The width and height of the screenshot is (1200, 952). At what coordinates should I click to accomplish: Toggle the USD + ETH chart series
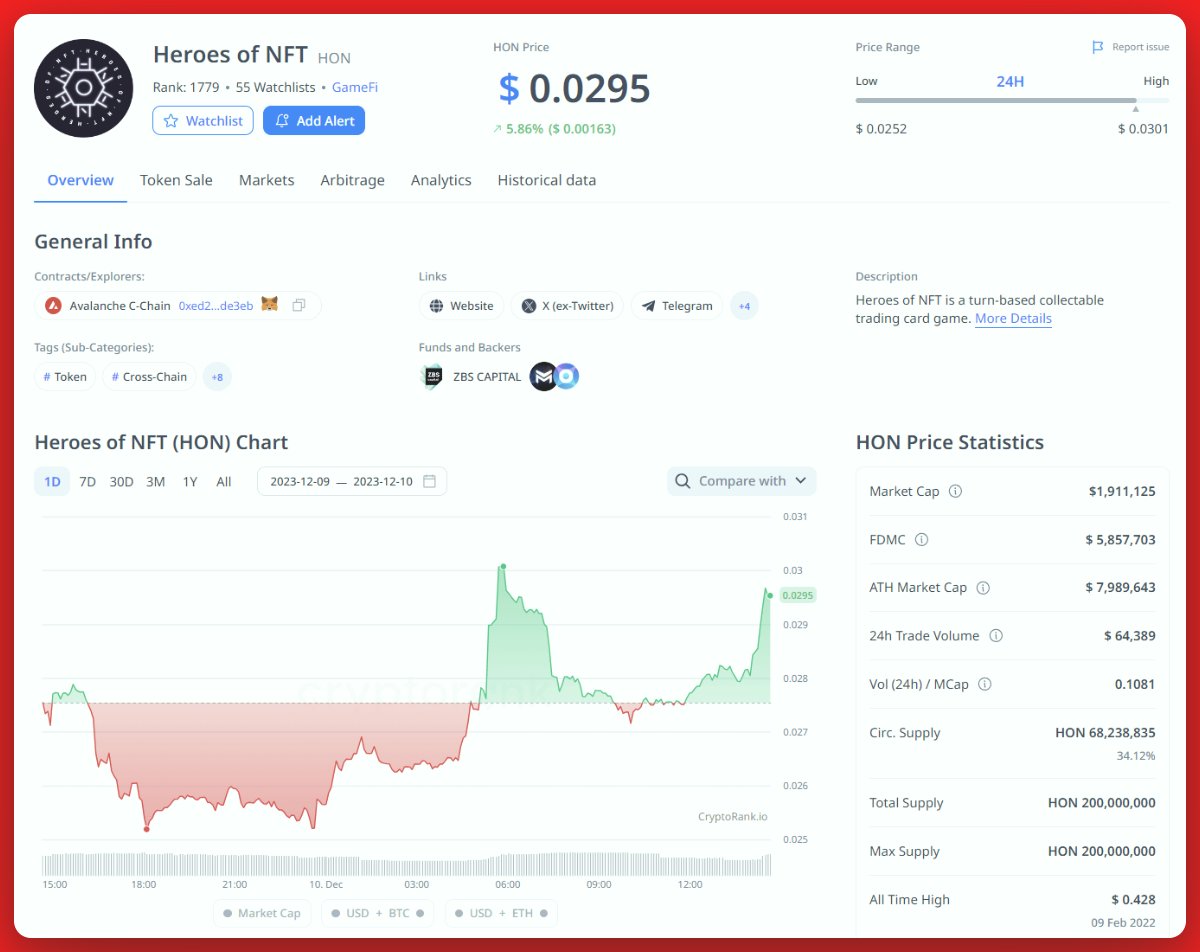pos(501,913)
